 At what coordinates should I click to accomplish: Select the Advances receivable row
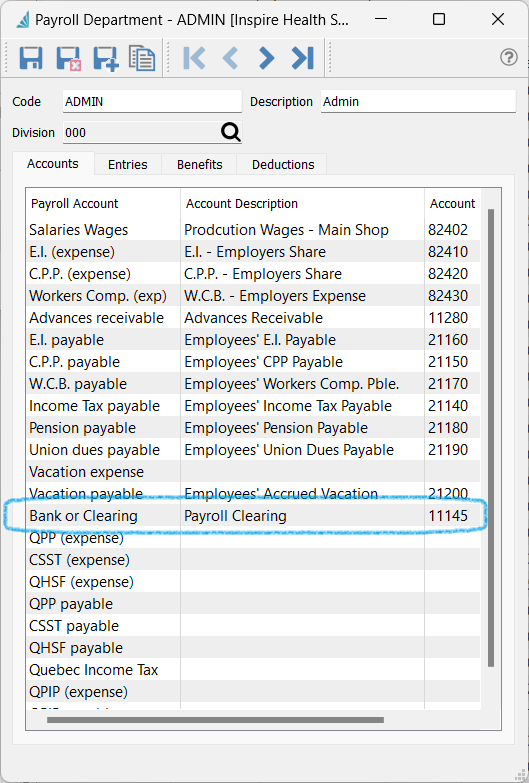point(253,318)
